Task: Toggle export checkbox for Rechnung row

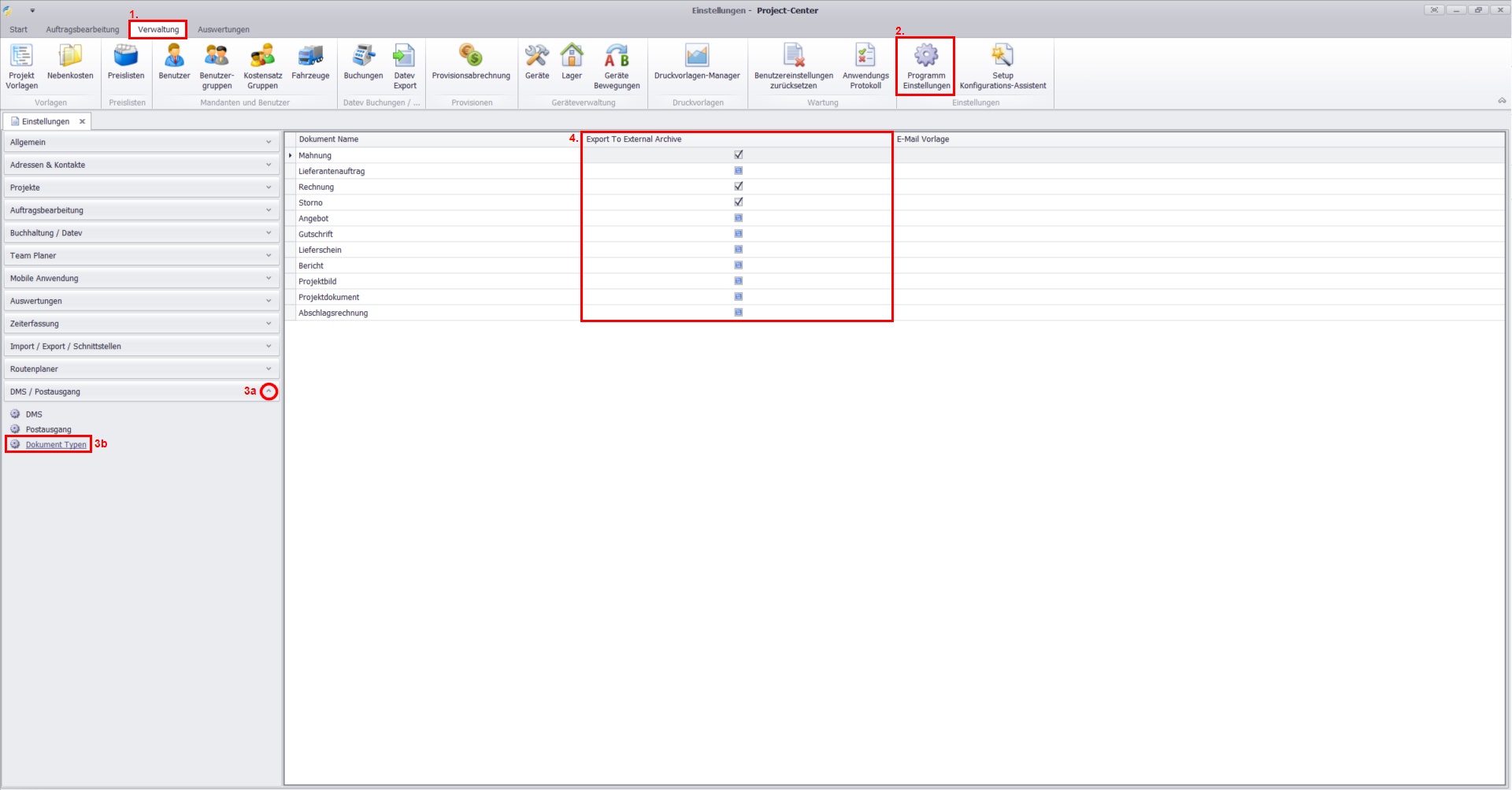Action: (739, 187)
